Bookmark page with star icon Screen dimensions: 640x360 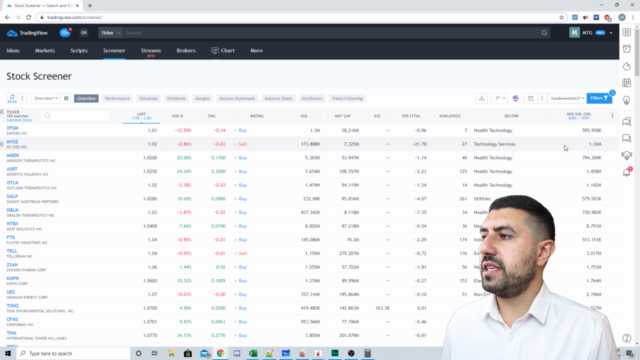pos(561,17)
